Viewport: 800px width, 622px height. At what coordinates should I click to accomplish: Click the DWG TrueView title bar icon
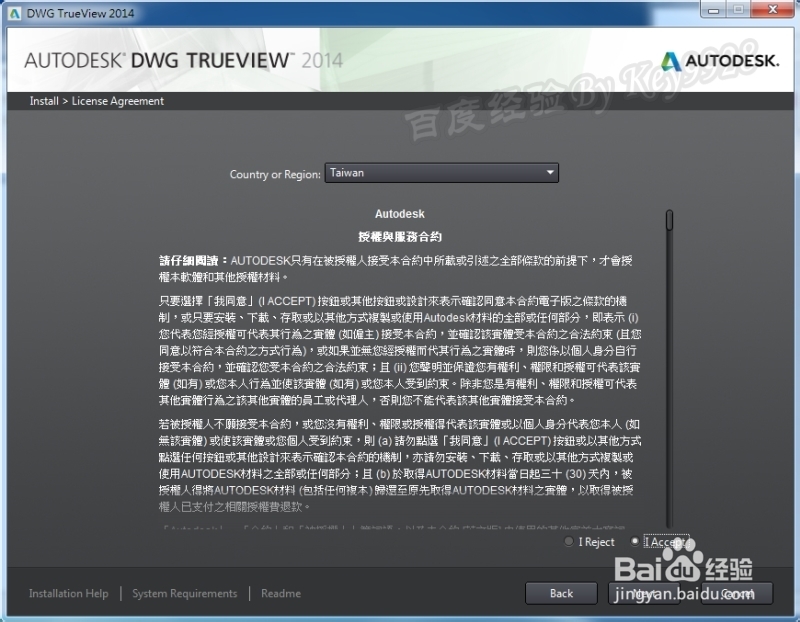tap(15, 13)
